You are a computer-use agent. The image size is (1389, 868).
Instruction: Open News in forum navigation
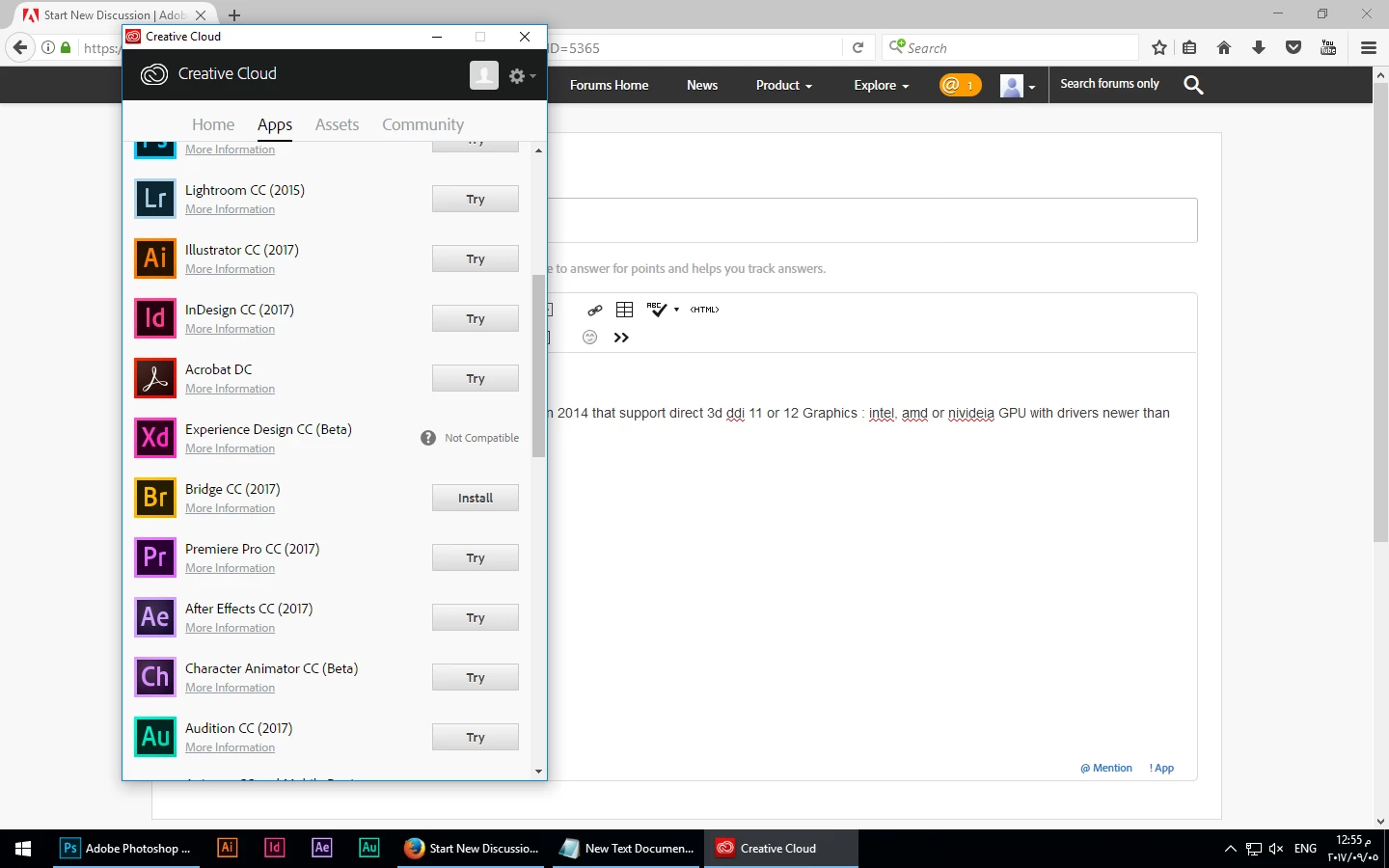pyautogui.click(x=702, y=85)
